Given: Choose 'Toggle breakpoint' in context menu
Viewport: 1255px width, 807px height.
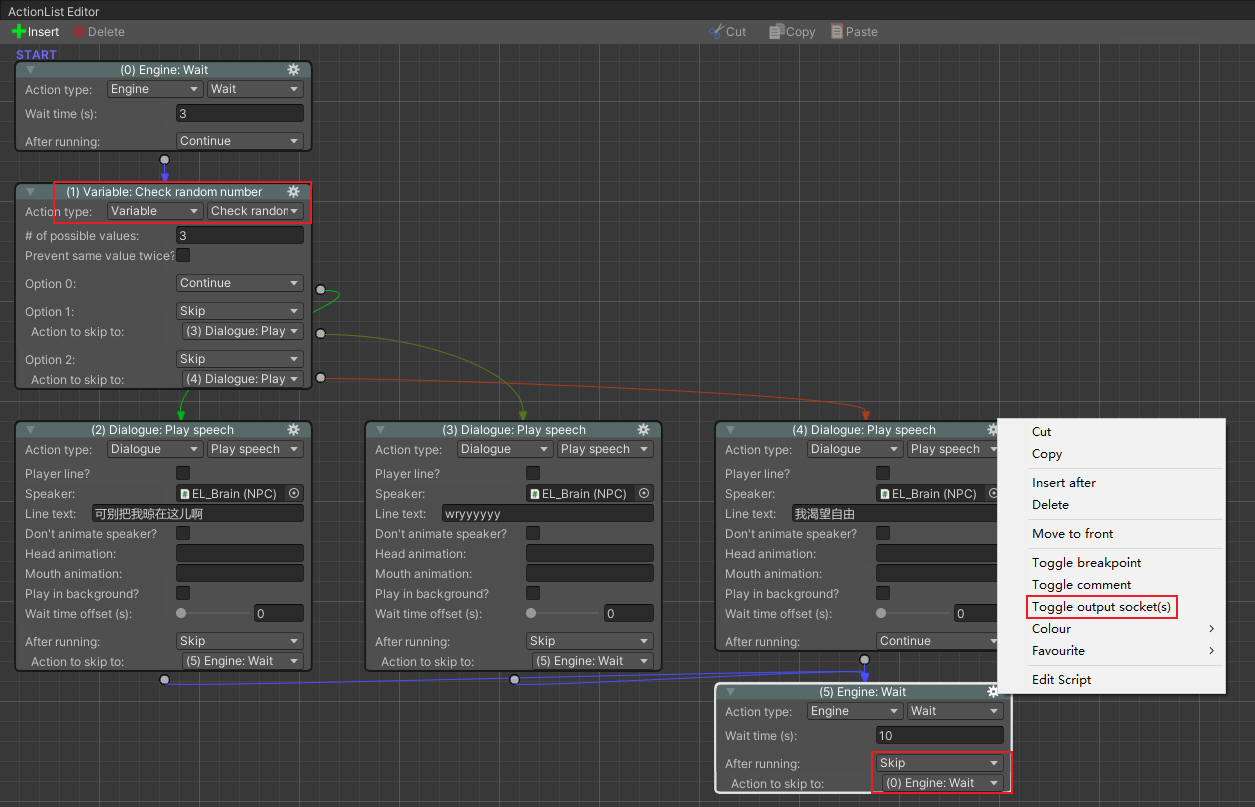Looking at the screenshot, I should (x=1086, y=563).
